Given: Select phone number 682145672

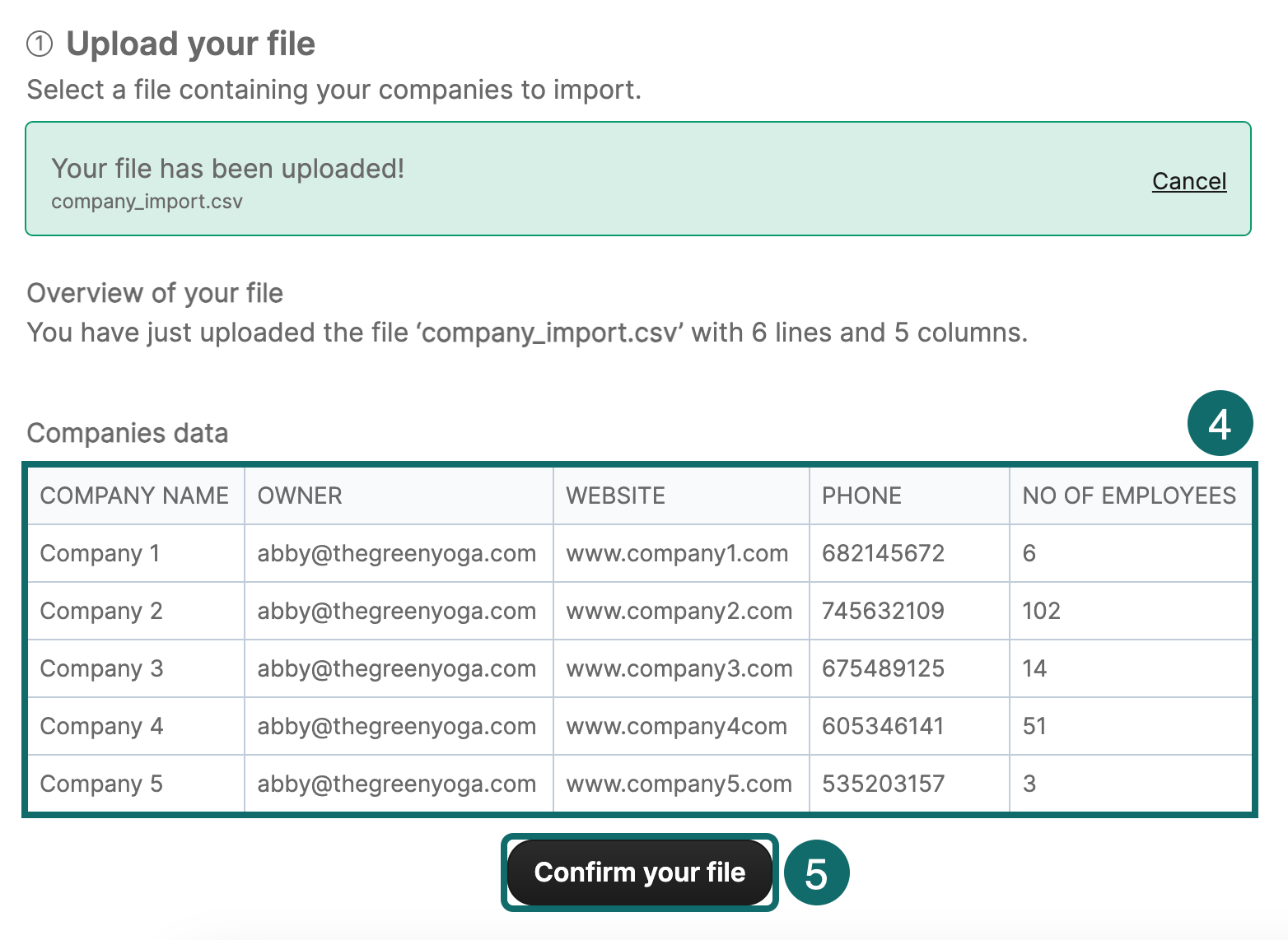Looking at the screenshot, I should [883, 553].
